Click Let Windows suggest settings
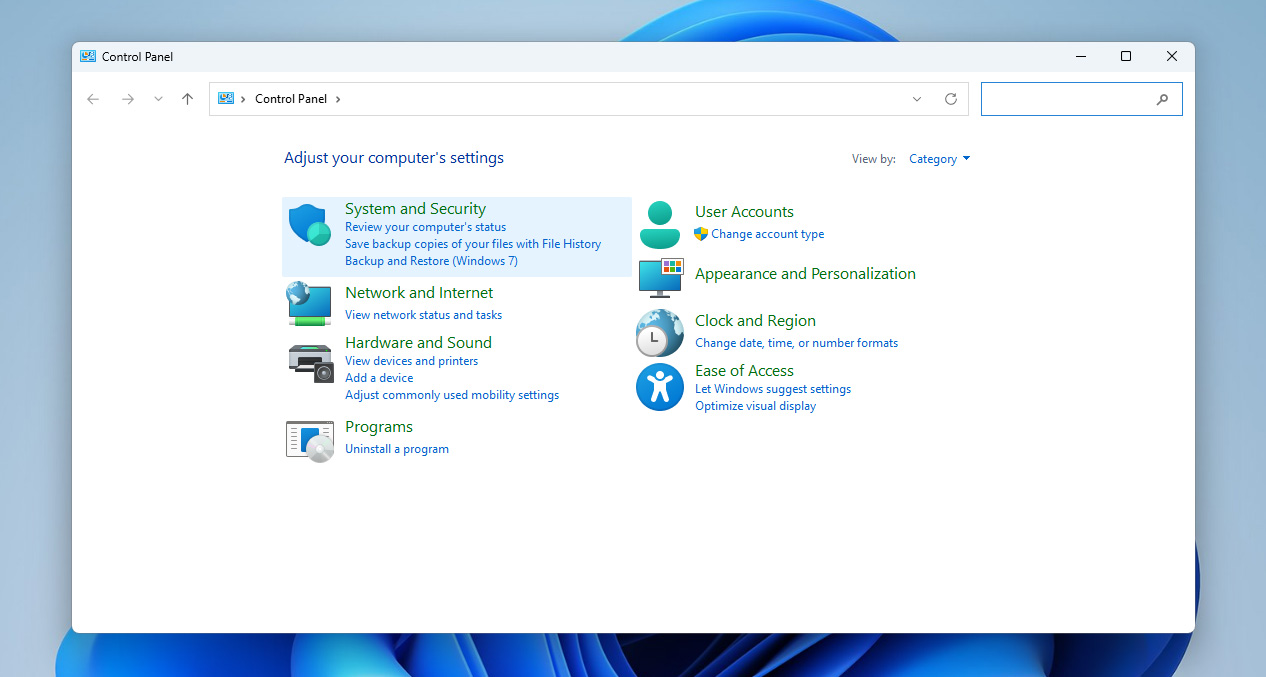The height and width of the screenshot is (677, 1266). tap(773, 389)
